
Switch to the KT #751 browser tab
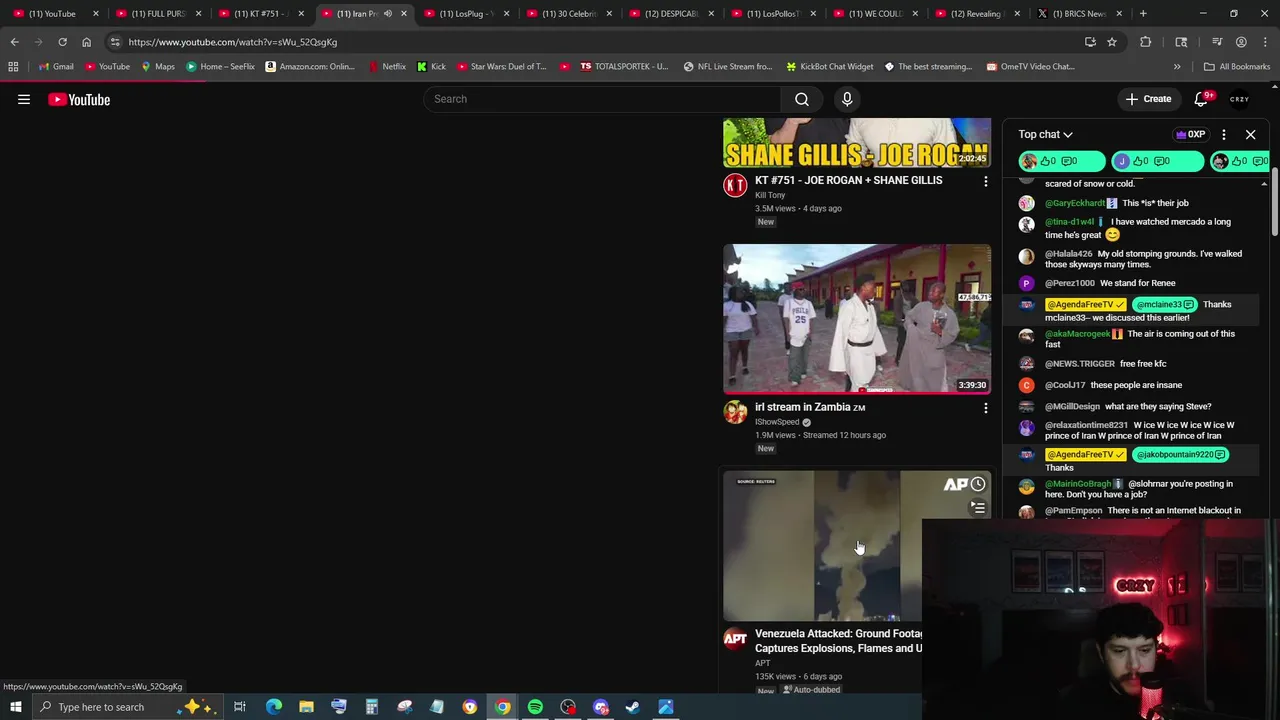pyautogui.click(x=260, y=14)
